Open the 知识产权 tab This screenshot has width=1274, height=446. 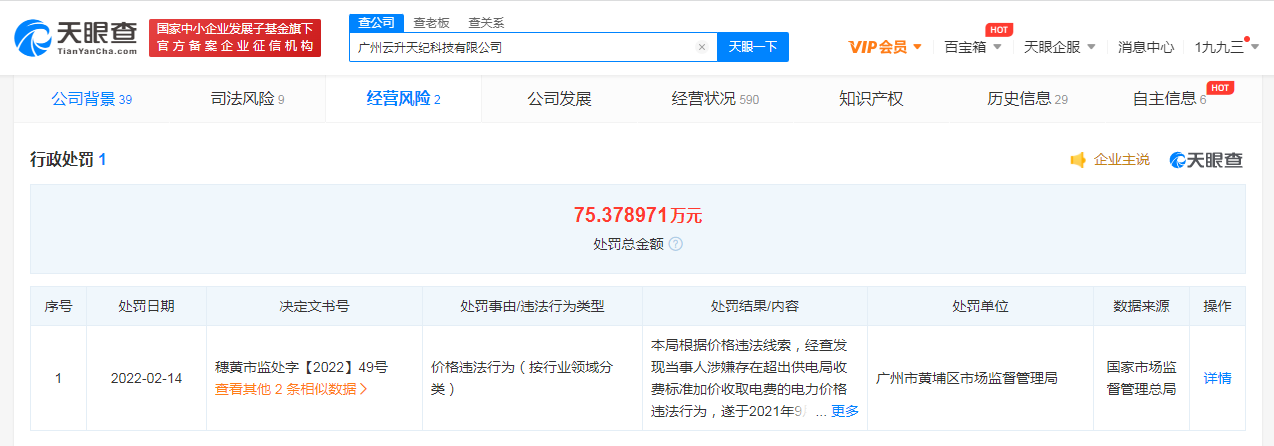871,99
